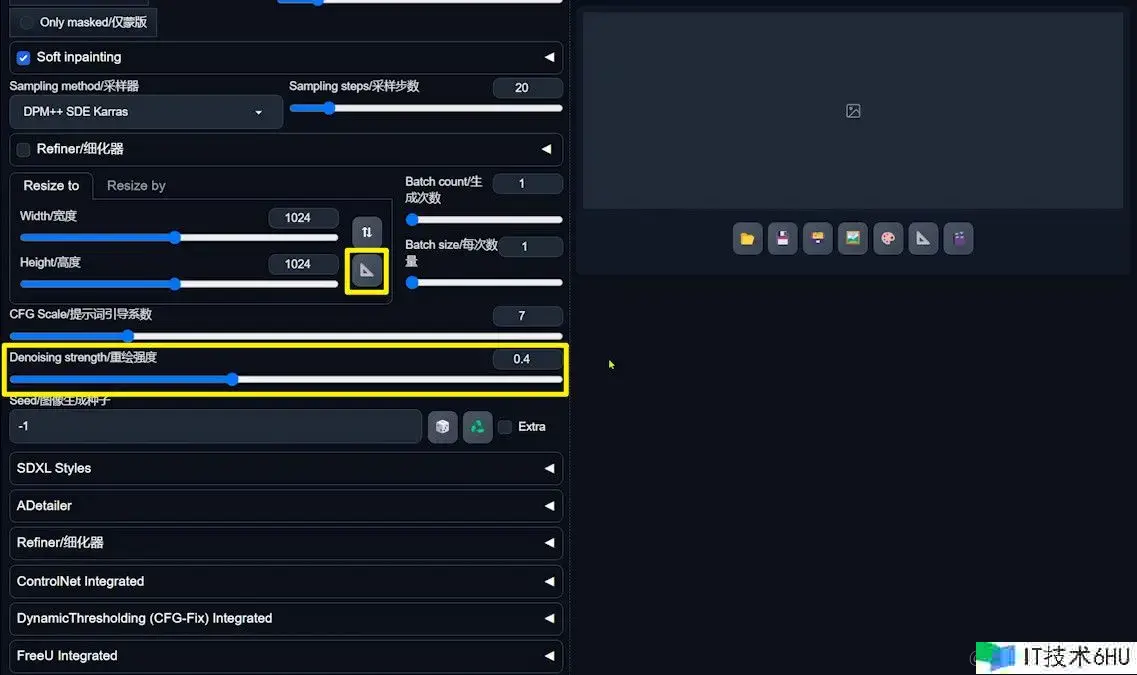The width and height of the screenshot is (1137, 675).
Task: Click the auto-detect size ruler icon beside Height
Action: (x=367, y=270)
